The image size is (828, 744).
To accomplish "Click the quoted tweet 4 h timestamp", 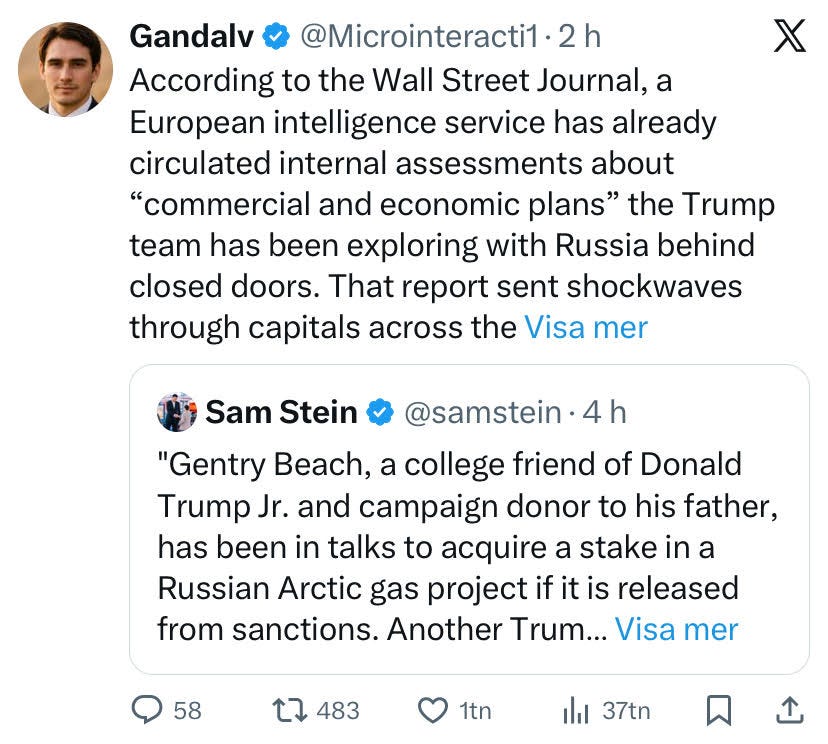I will (605, 412).
